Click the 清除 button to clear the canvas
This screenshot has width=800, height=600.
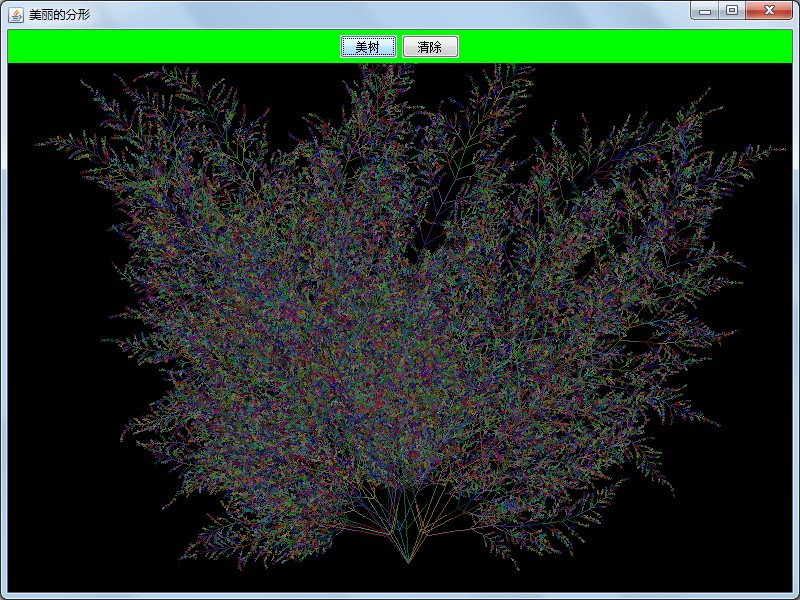430,46
